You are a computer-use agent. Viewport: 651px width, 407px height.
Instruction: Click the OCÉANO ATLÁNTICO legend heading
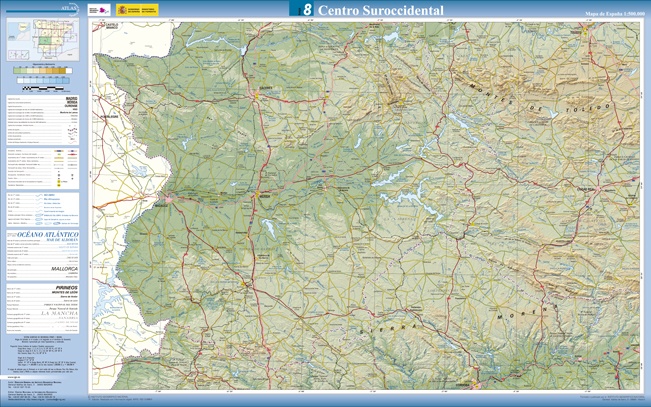coord(45,232)
